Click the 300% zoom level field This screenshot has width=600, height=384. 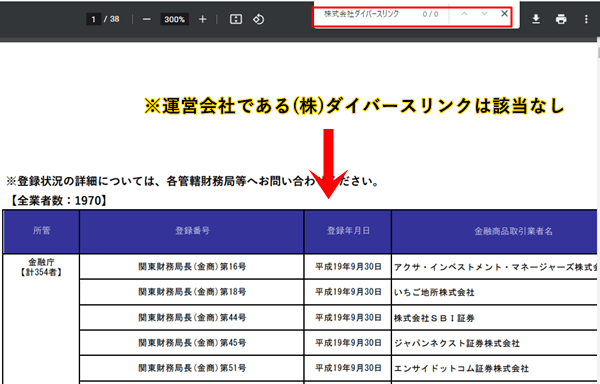[x=174, y=19]
